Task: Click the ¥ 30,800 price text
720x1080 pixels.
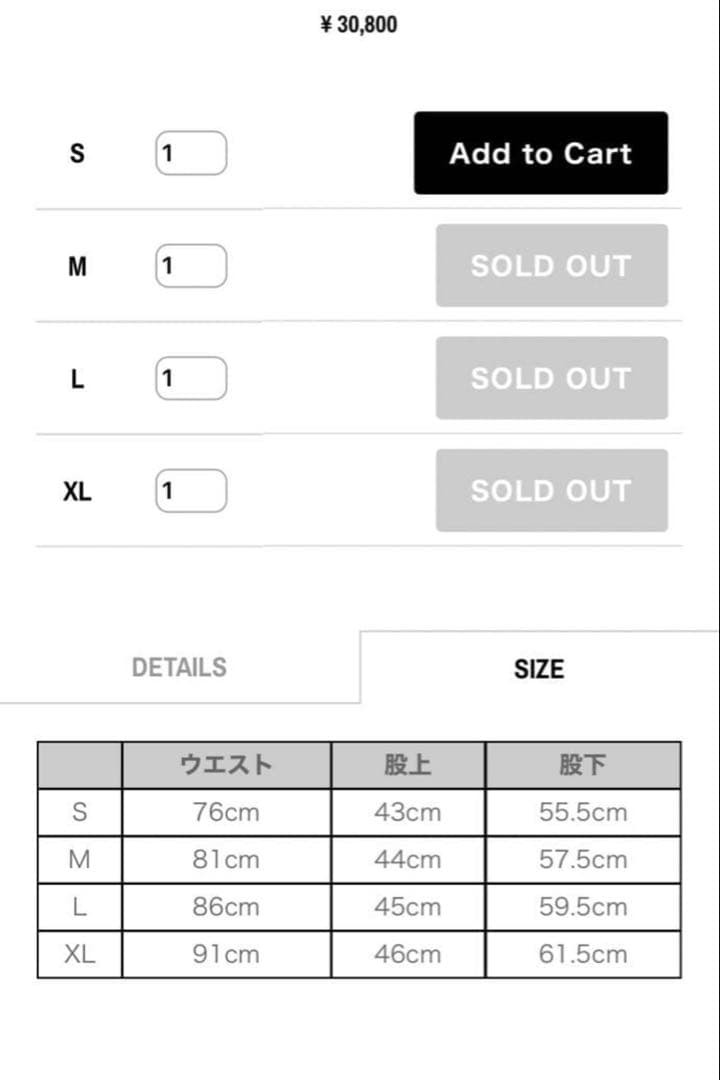Action: (359, 25)
